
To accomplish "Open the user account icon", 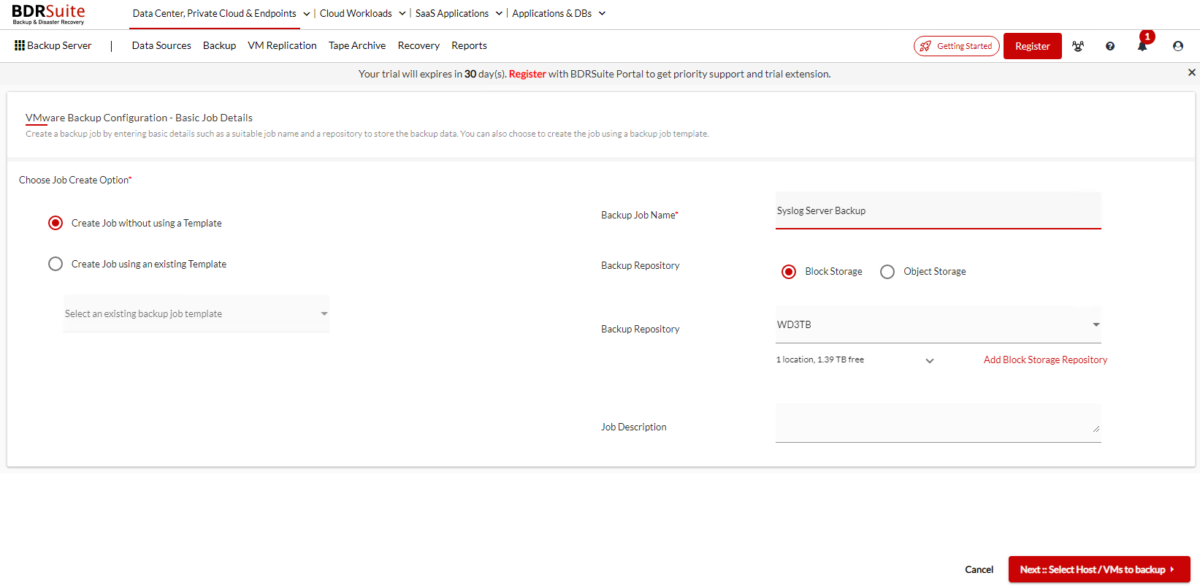I will click(x=1177, y=45).
